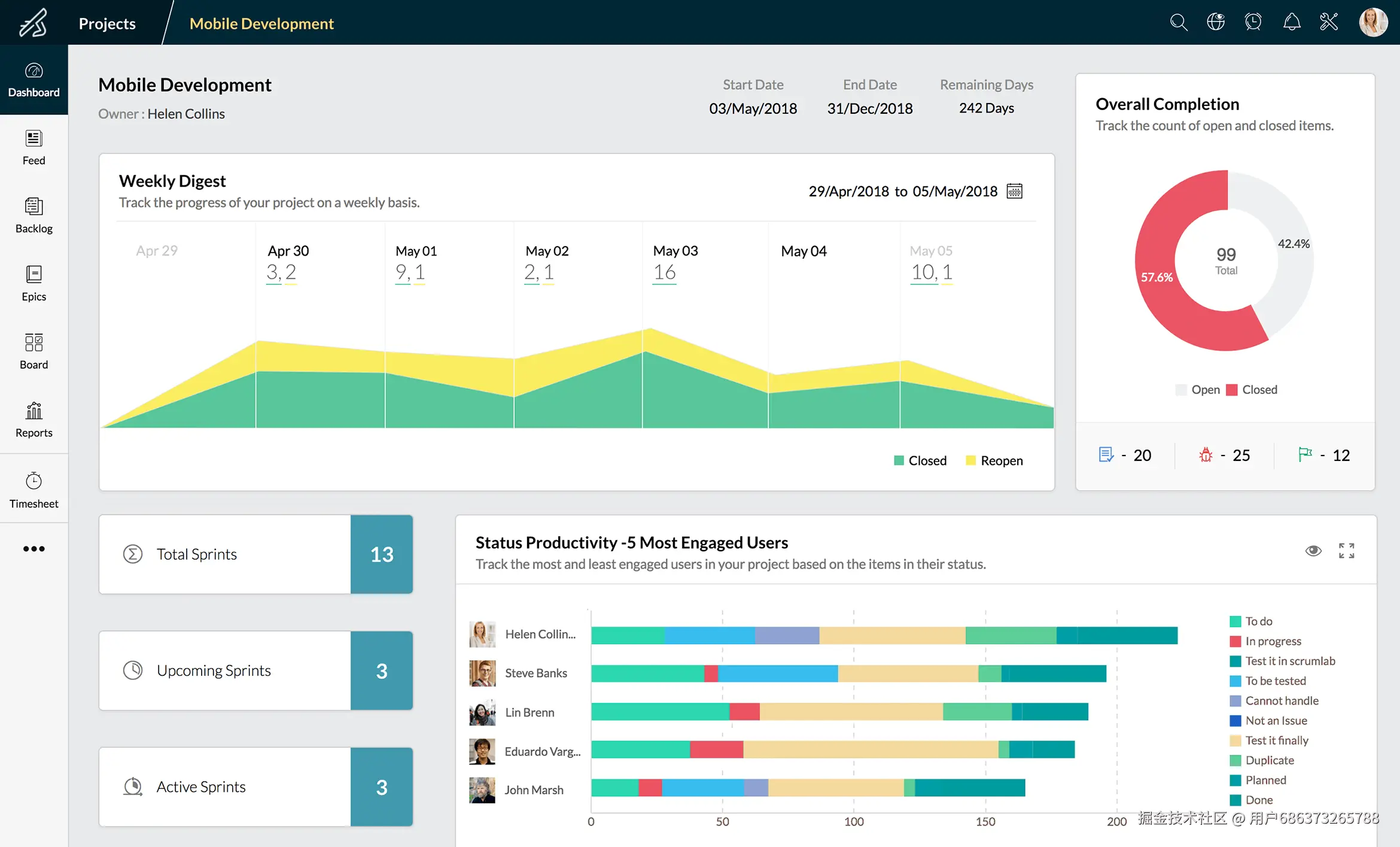This screenshot has width=1400, height=847.
Task: Toggle eye visibility icon in Status Productivity
Action: pyautogui.click(x=1313, y=551)
